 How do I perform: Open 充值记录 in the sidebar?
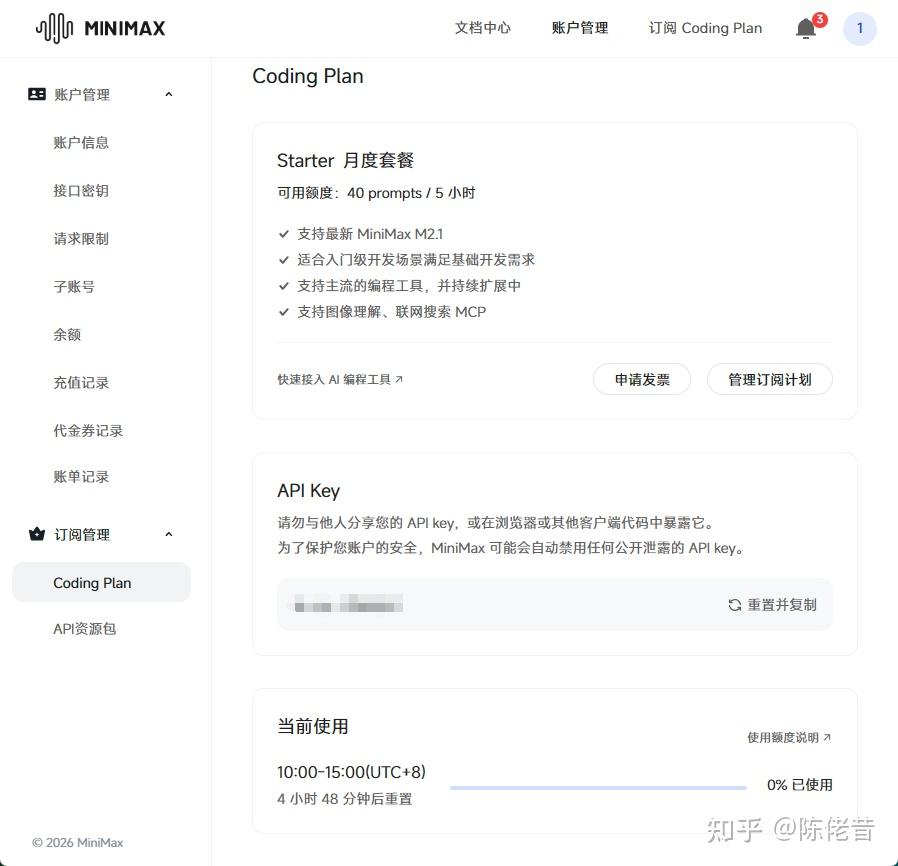click(x=81, y=383)
